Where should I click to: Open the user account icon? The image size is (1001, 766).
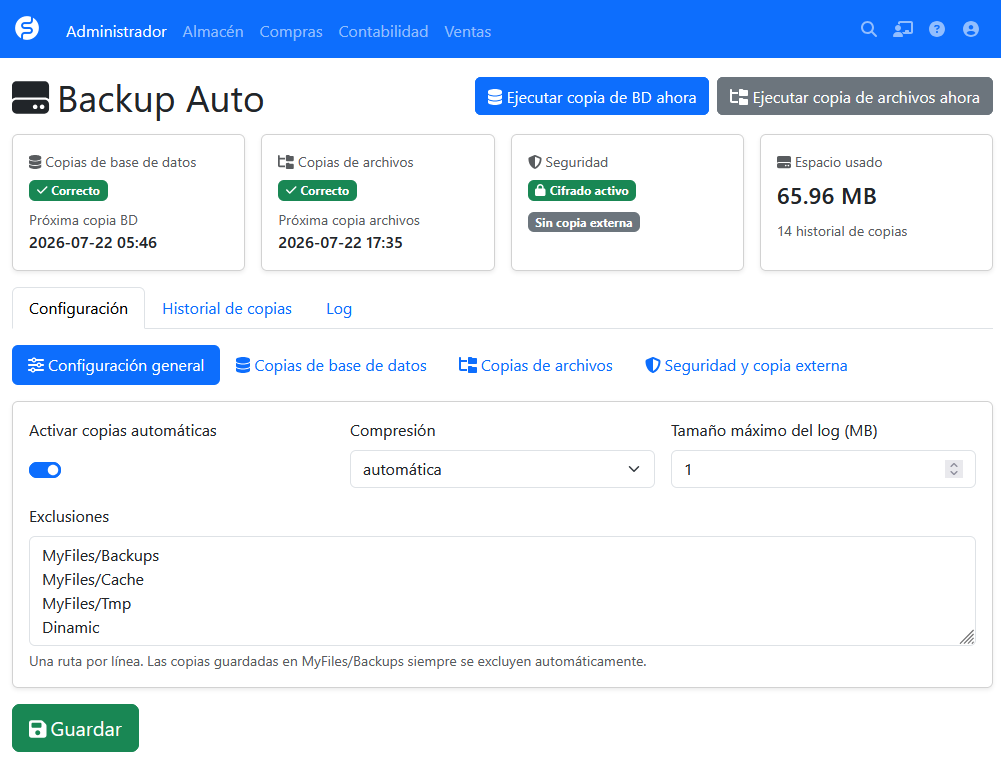[970, 29]
